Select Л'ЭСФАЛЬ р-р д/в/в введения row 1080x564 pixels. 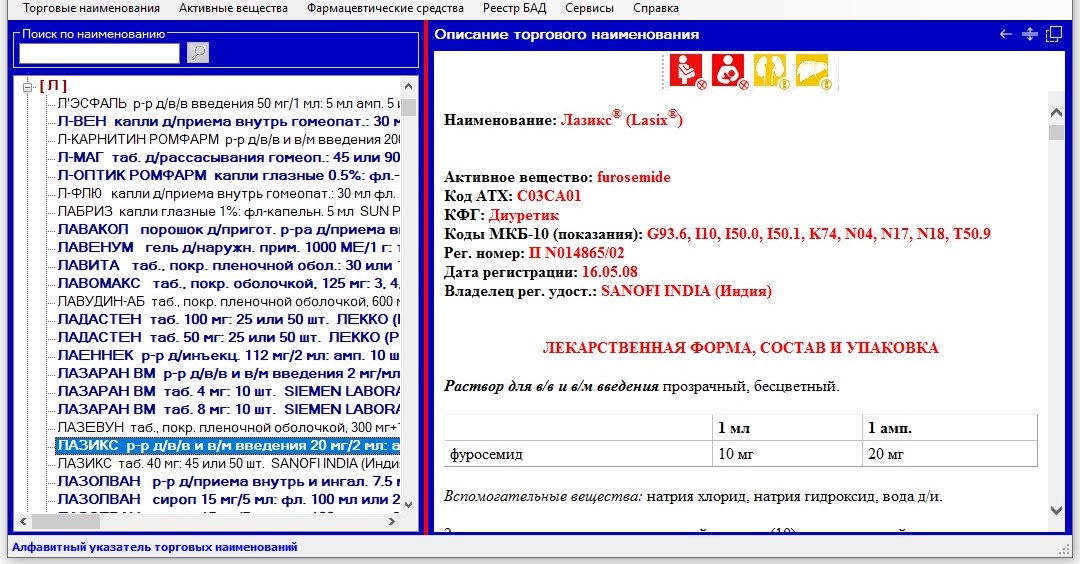(x=228, y=103)
